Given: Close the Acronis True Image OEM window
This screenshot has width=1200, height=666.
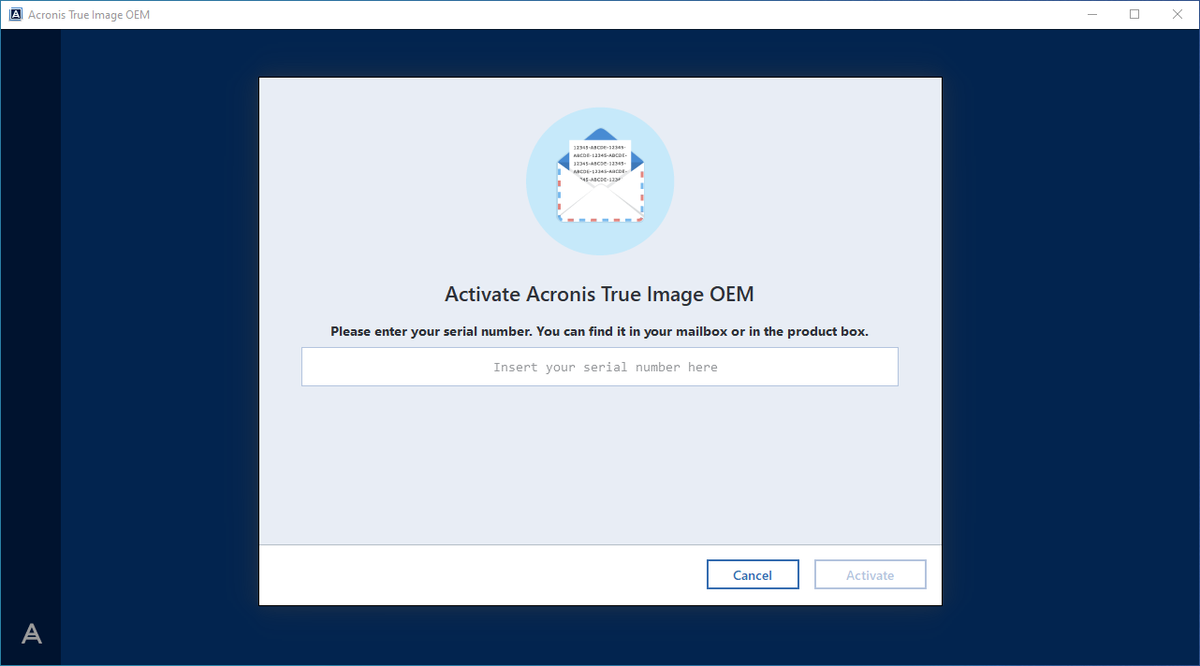Looking at the screenshot, I should 1178,14.
